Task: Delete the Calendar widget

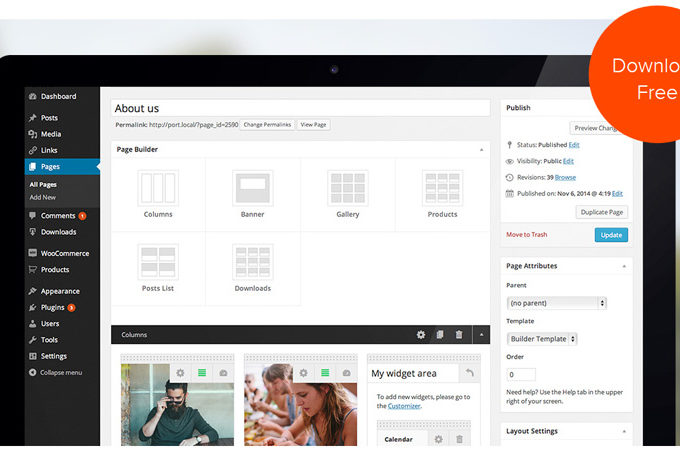Action: pos(459,439)
